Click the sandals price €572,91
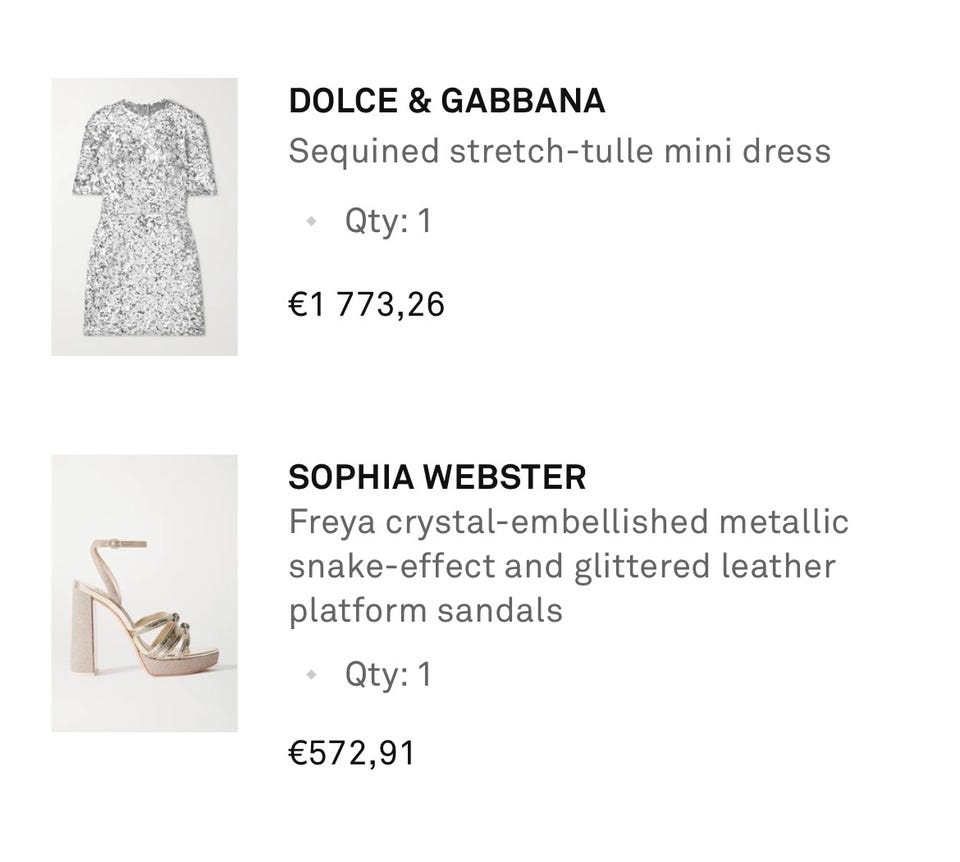The height and width of the screenshot is (862, 960). [x=351, y=752]
